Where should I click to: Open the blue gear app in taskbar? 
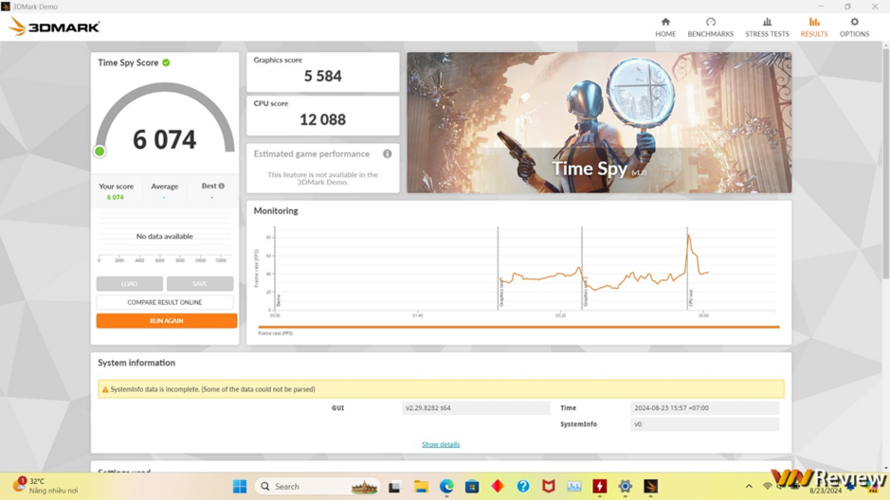click(625, 486)
